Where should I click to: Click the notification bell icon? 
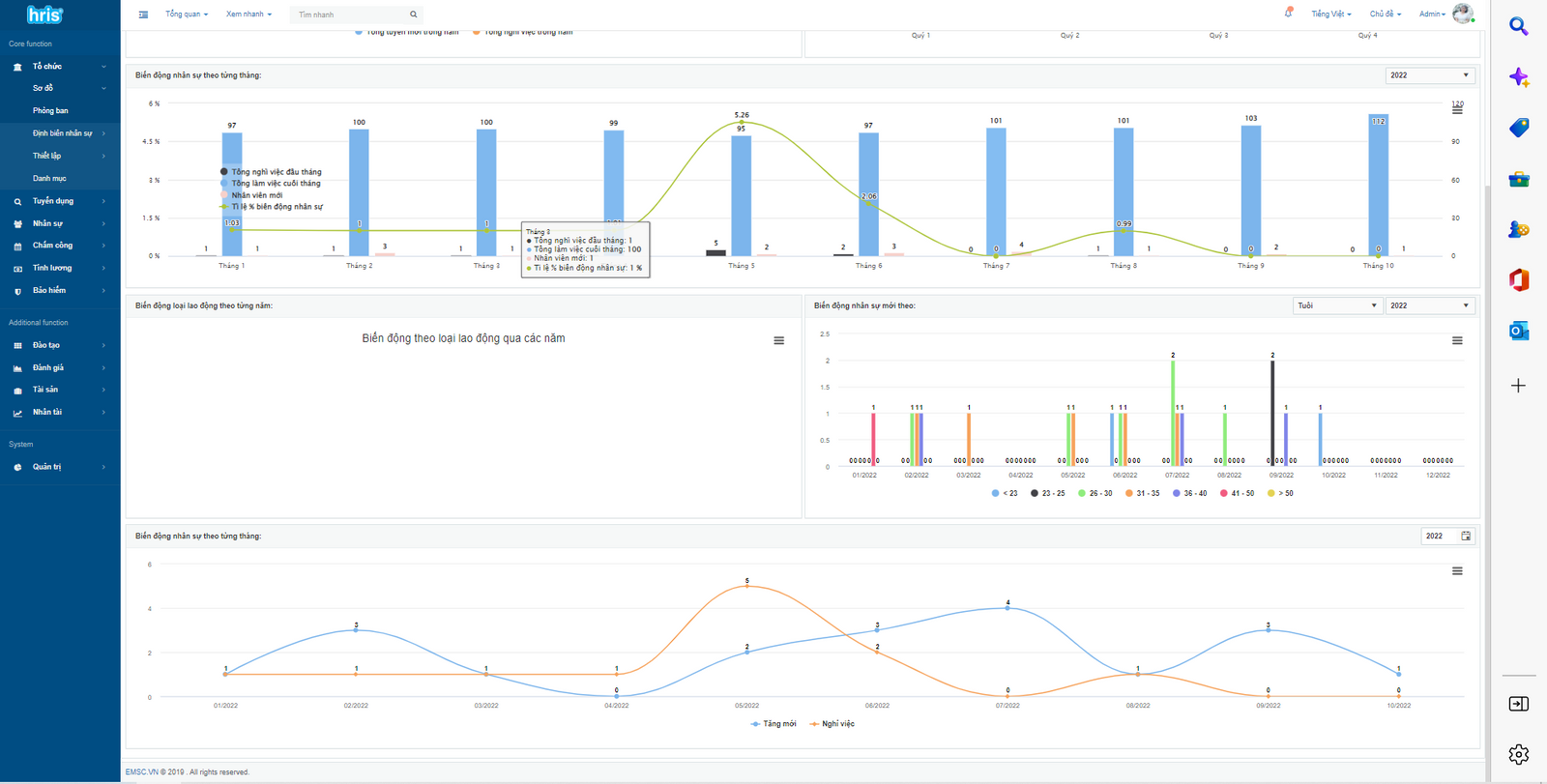point(1288,14)
